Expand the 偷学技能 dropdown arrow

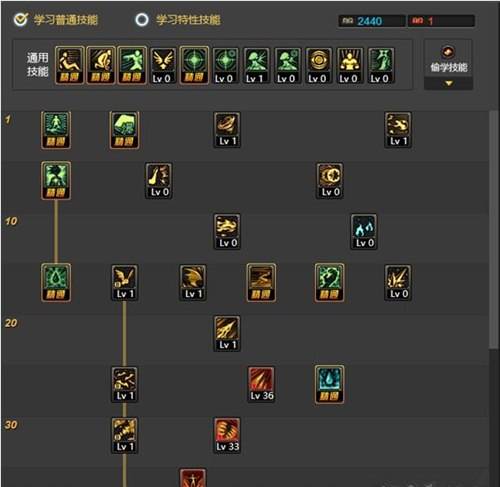449,83
